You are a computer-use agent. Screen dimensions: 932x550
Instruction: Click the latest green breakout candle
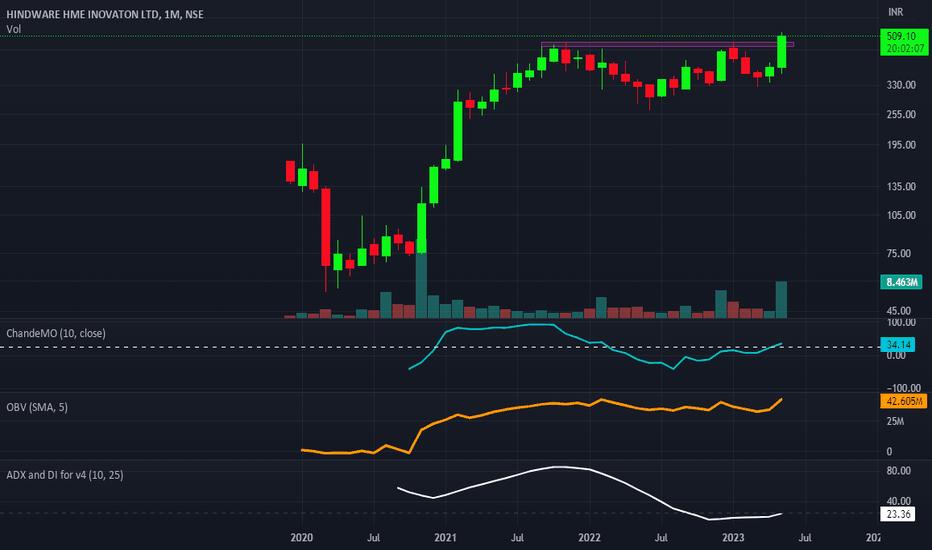click(782, 52)
